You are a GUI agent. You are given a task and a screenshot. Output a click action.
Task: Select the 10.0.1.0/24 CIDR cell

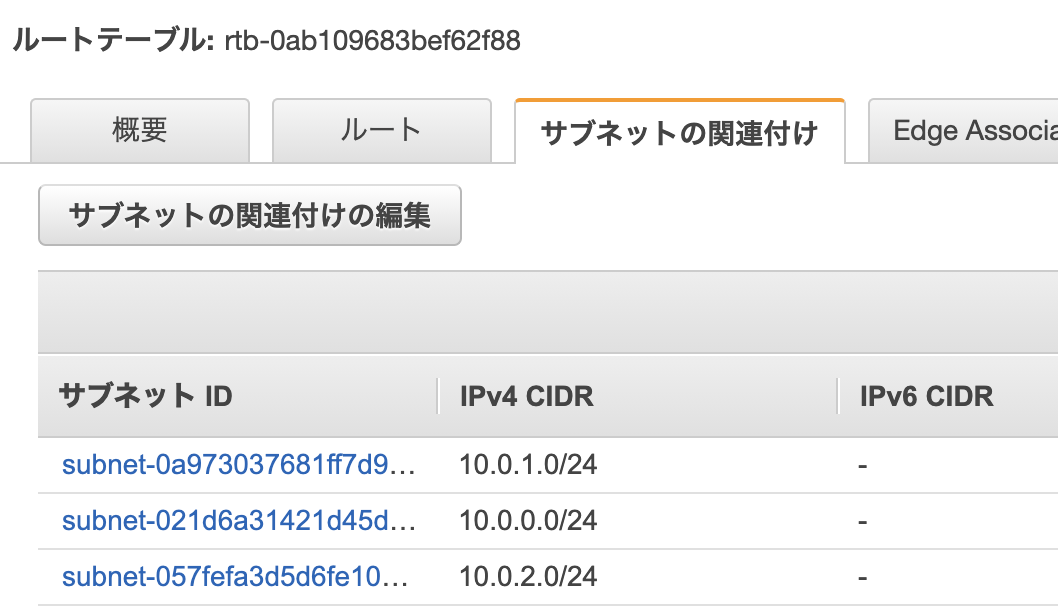pos(528,465)
